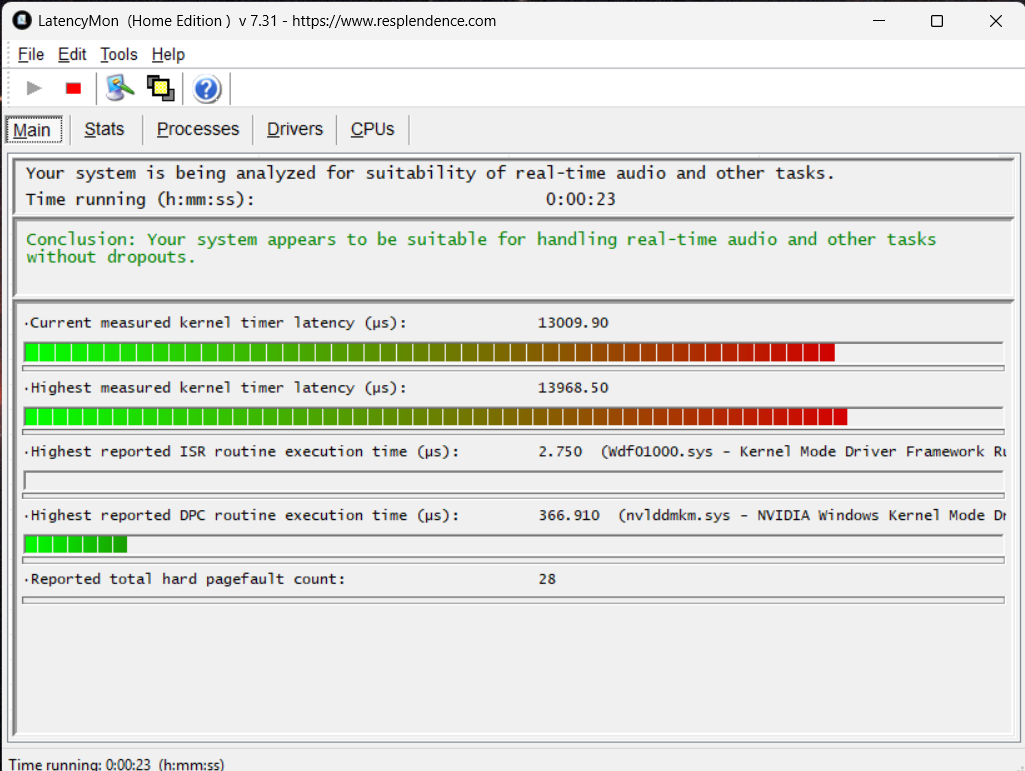
Task: Open the File menu
Action: point(31,54)
